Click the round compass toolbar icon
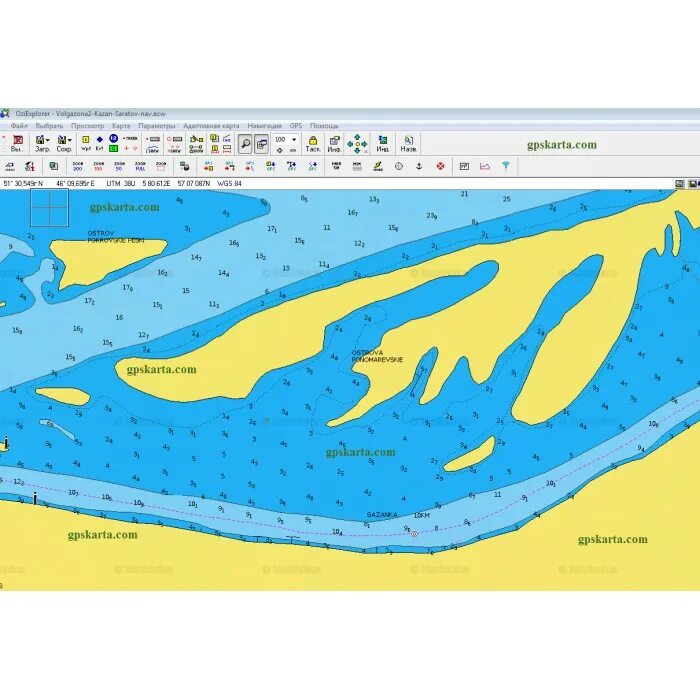 coord(399,167)
